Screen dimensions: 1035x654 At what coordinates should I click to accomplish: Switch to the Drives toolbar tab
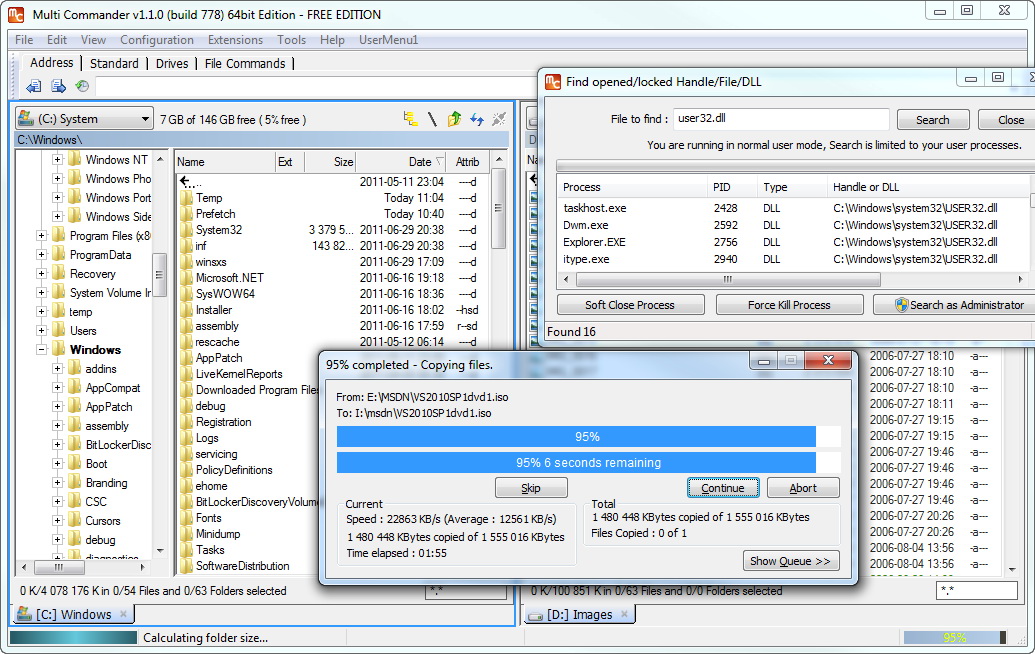click(x=172, y=63)
